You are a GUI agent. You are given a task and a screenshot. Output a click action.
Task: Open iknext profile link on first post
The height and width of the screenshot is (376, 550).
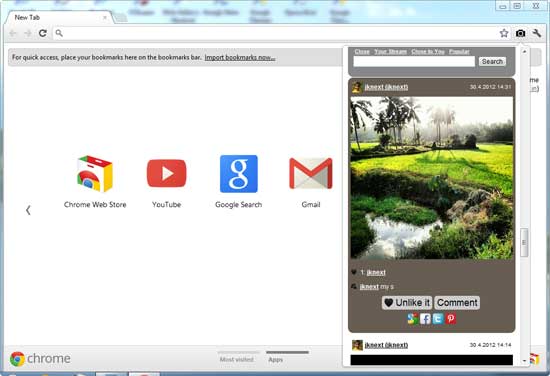pyautogui.click(x=386, y=87)
